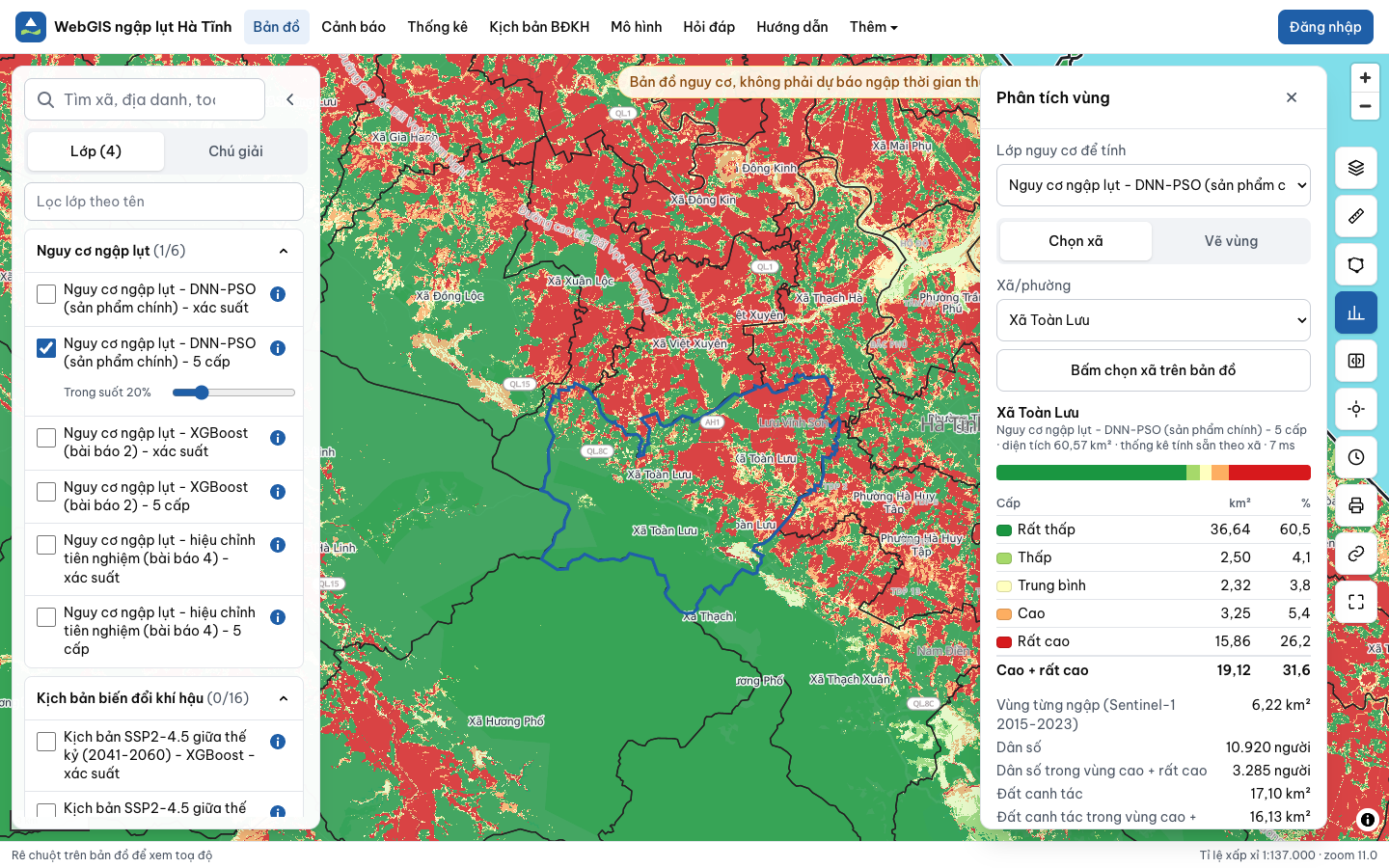Open the Xã/phường dropdown
The image size is (1389, 868).
(x=1153, y=320)
